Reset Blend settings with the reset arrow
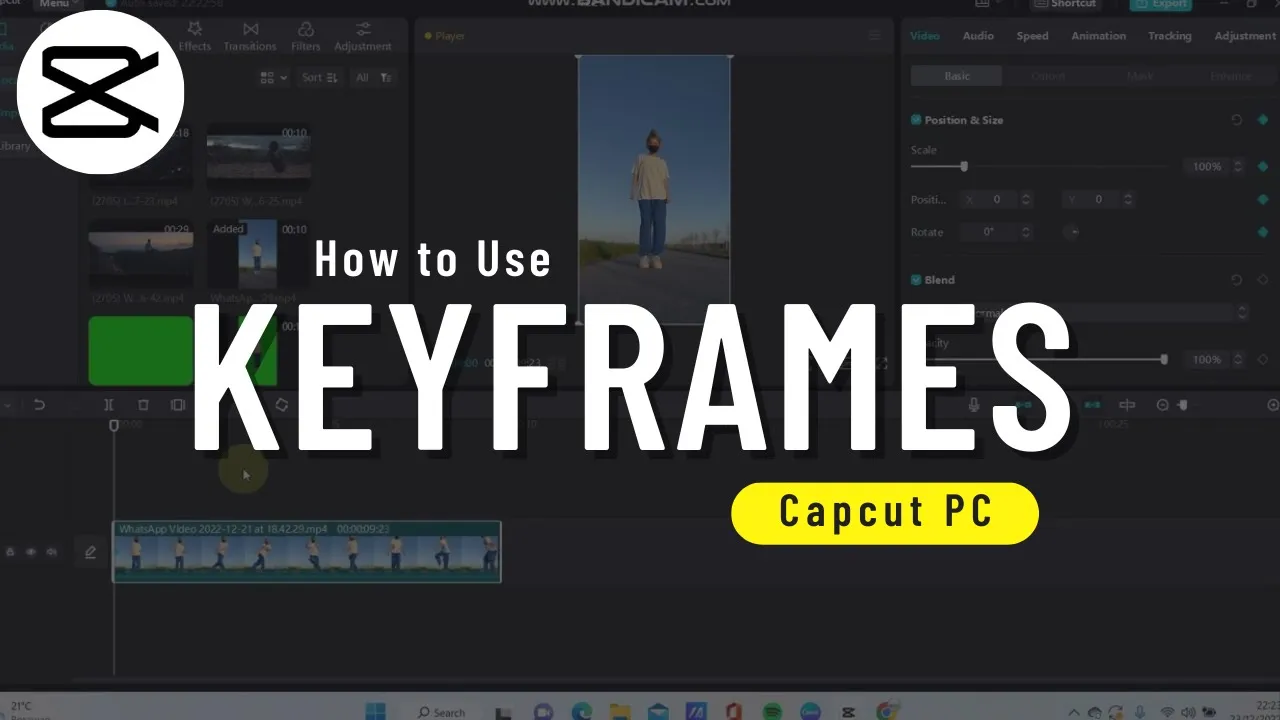The image size is (1280, 720). pyautogui.click(x=1237, y=280)
